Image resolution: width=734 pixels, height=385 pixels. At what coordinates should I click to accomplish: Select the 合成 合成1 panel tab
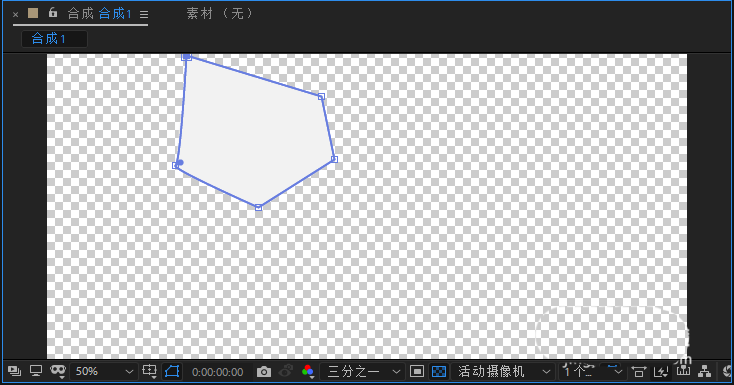99,14
